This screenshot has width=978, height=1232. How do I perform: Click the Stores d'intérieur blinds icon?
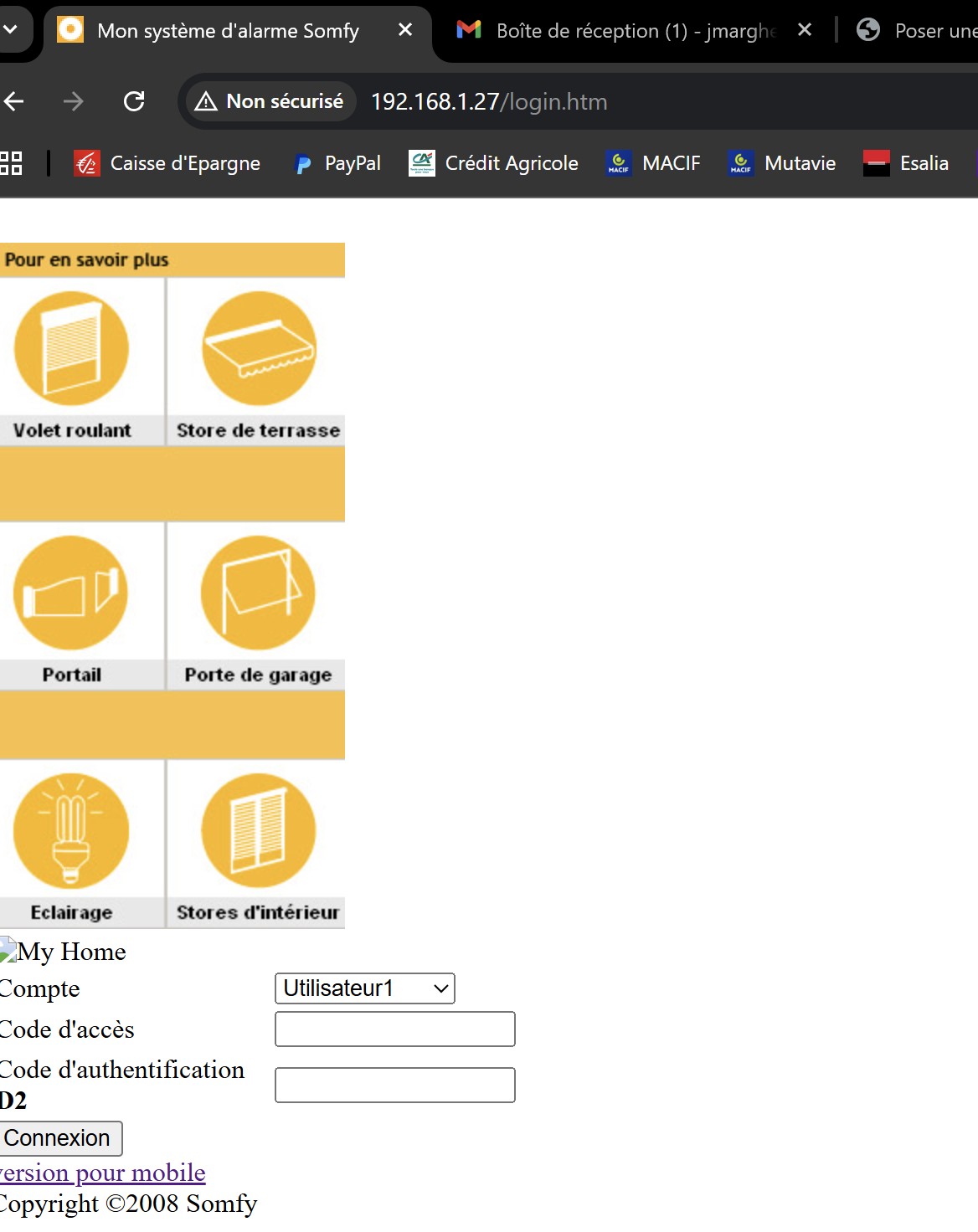click(258, 830)
